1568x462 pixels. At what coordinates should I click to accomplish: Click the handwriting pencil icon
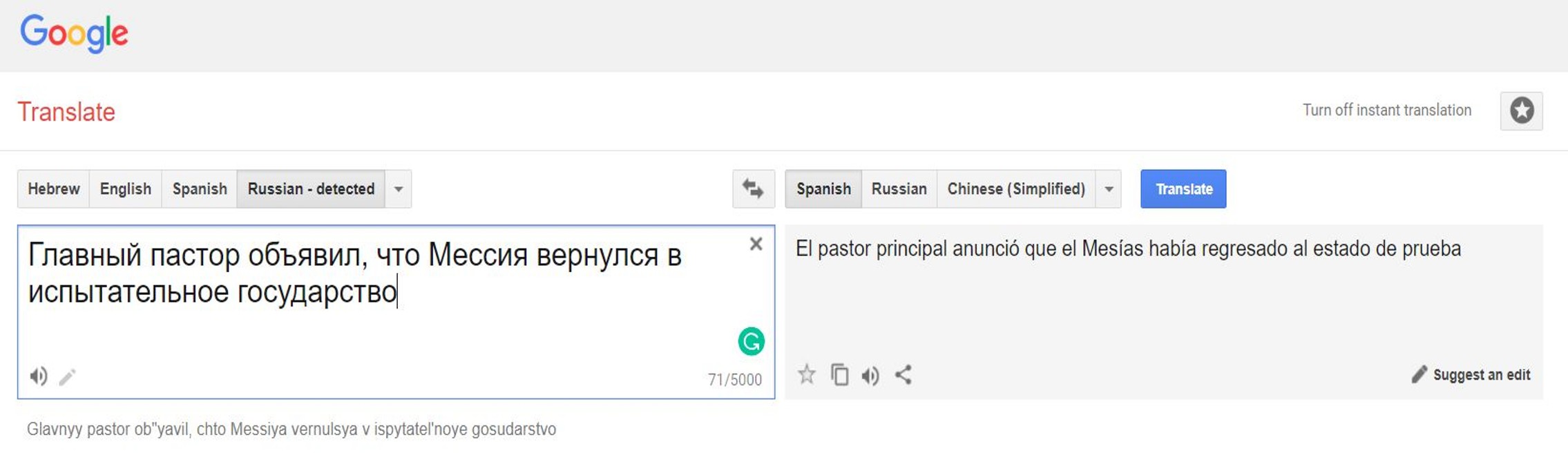coord(67,377)
